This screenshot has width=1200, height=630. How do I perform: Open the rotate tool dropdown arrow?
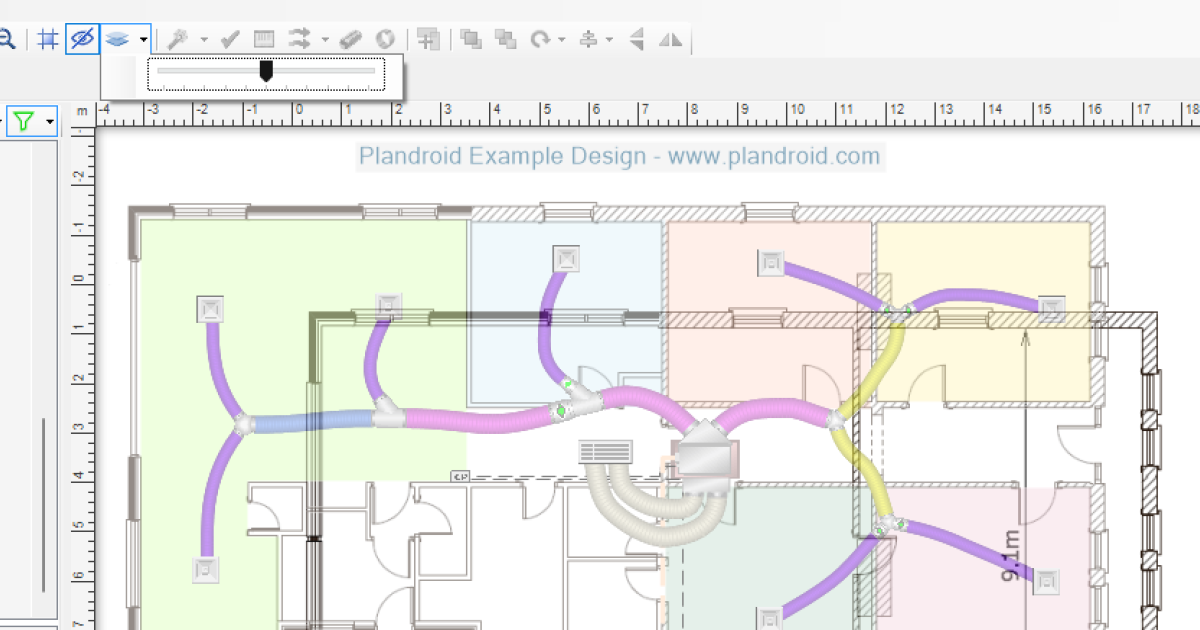pyautogui.click(x=562, y=39)
